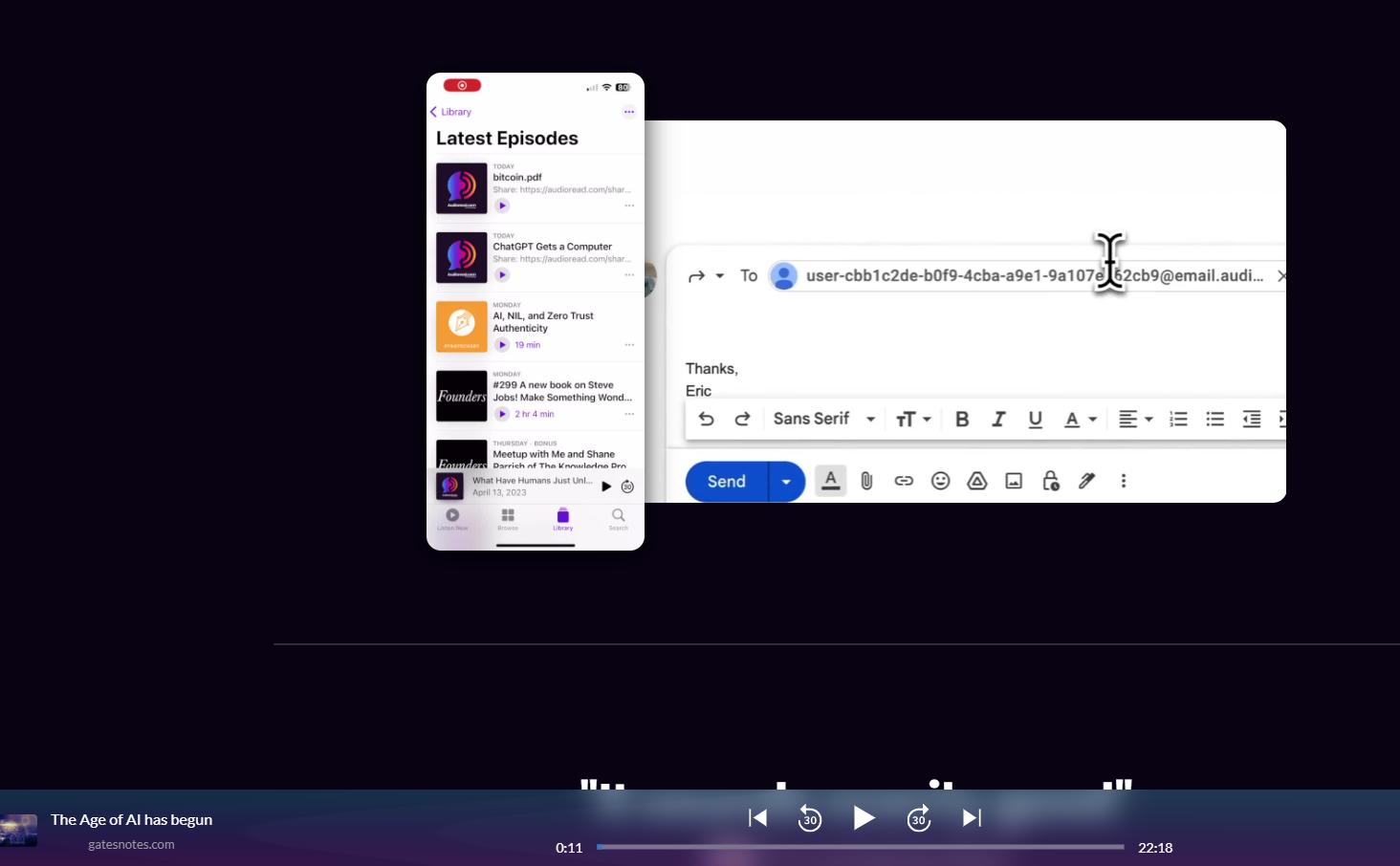Click the podcast playback progress bar
The image size is (1400, 866).
coord(859,847)
